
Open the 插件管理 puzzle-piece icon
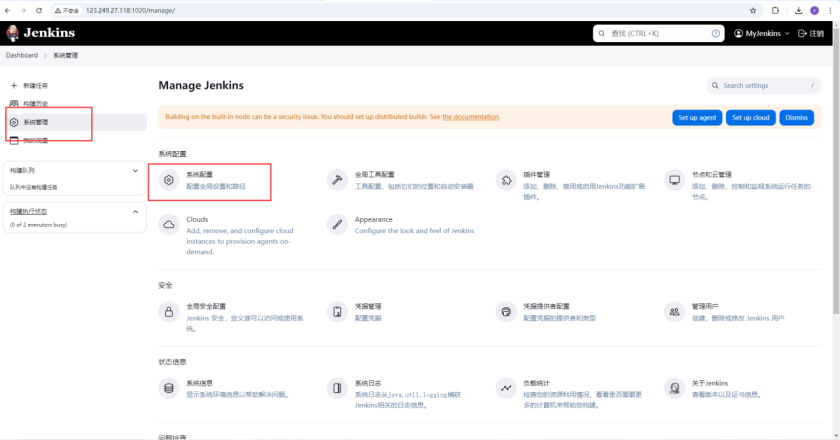pyautogui.click(x=506, y=180)
